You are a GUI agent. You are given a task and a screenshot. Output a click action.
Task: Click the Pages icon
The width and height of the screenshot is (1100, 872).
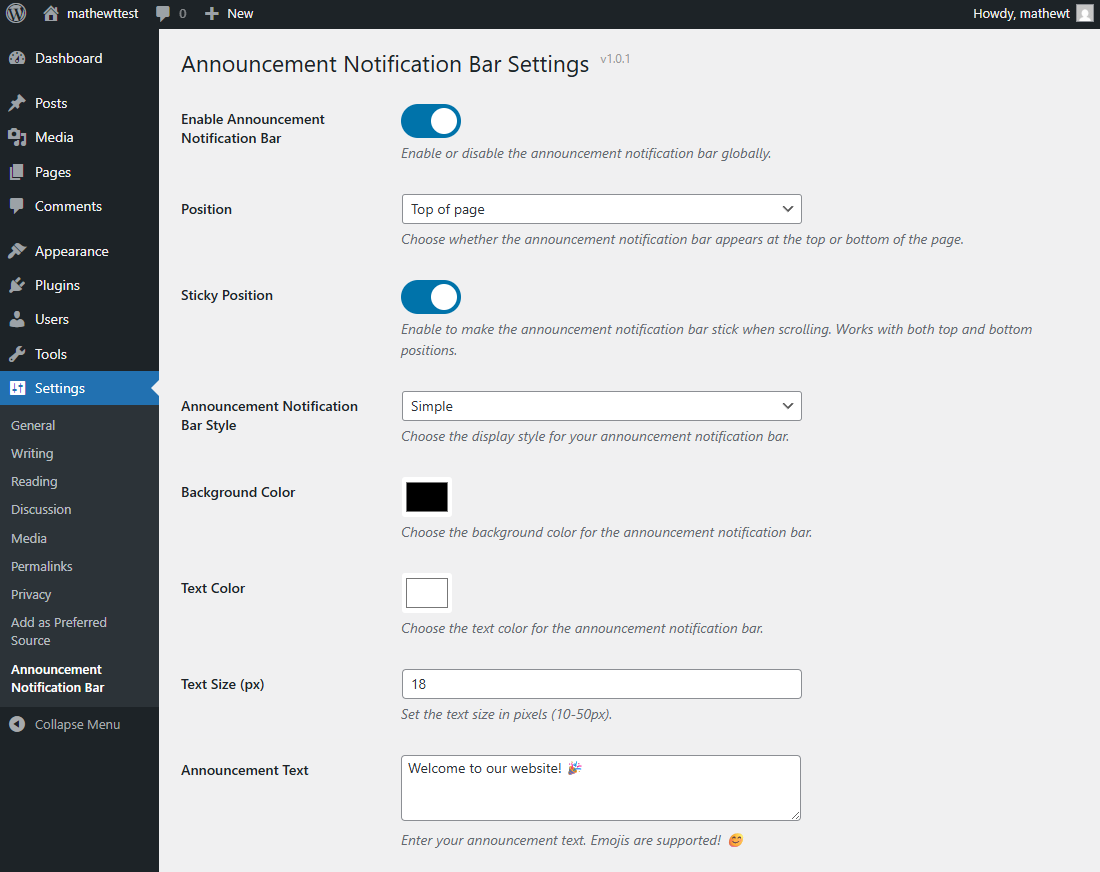pos(18,171)
